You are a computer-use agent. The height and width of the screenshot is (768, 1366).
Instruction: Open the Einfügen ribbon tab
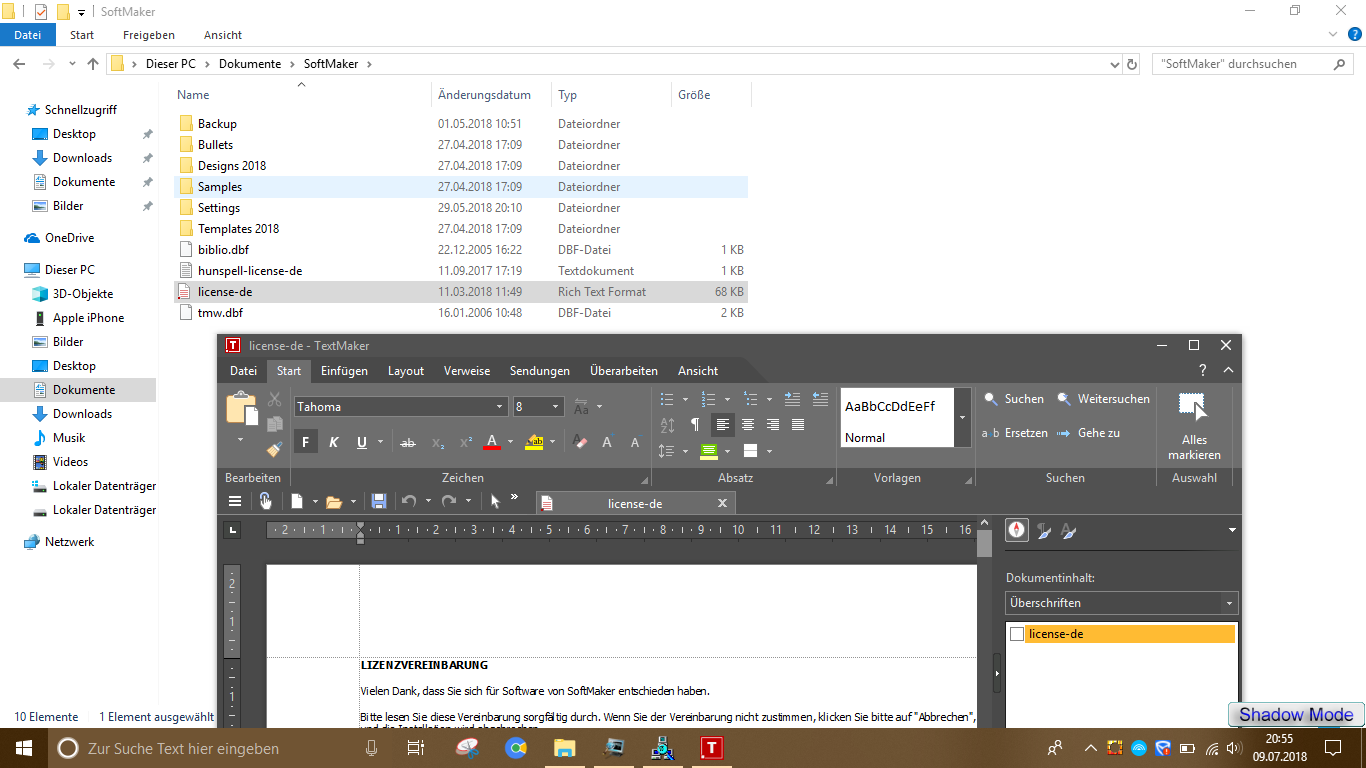[344, 371]
